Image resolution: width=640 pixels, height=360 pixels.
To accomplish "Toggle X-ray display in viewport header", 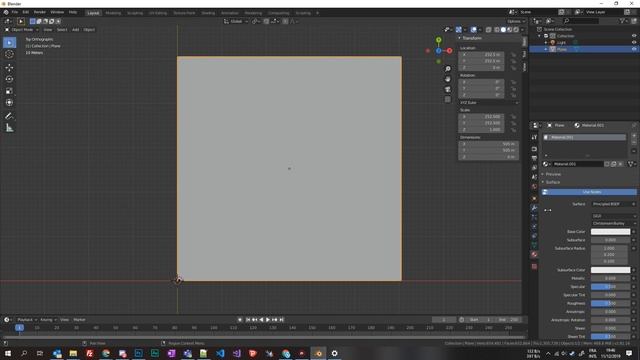I will 489,30.
